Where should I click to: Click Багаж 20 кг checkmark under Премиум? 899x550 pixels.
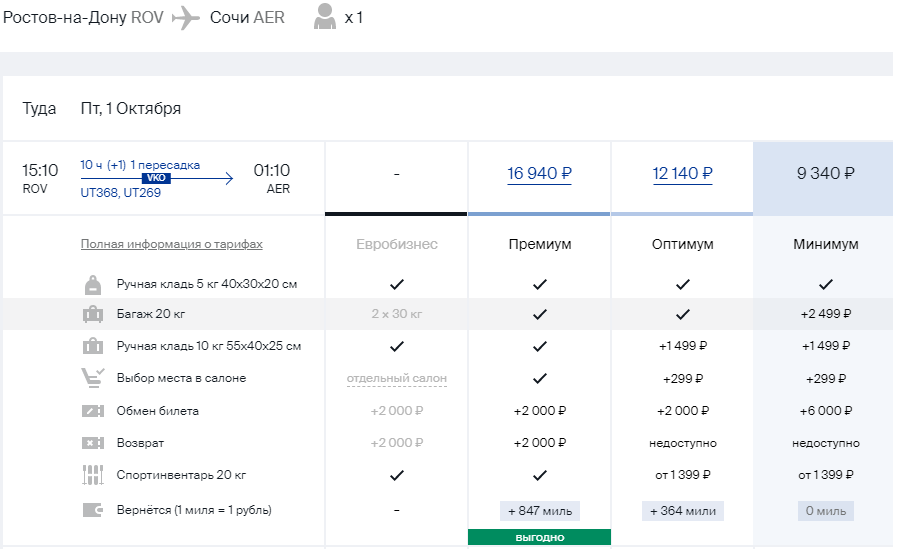(x=540, y=314)
